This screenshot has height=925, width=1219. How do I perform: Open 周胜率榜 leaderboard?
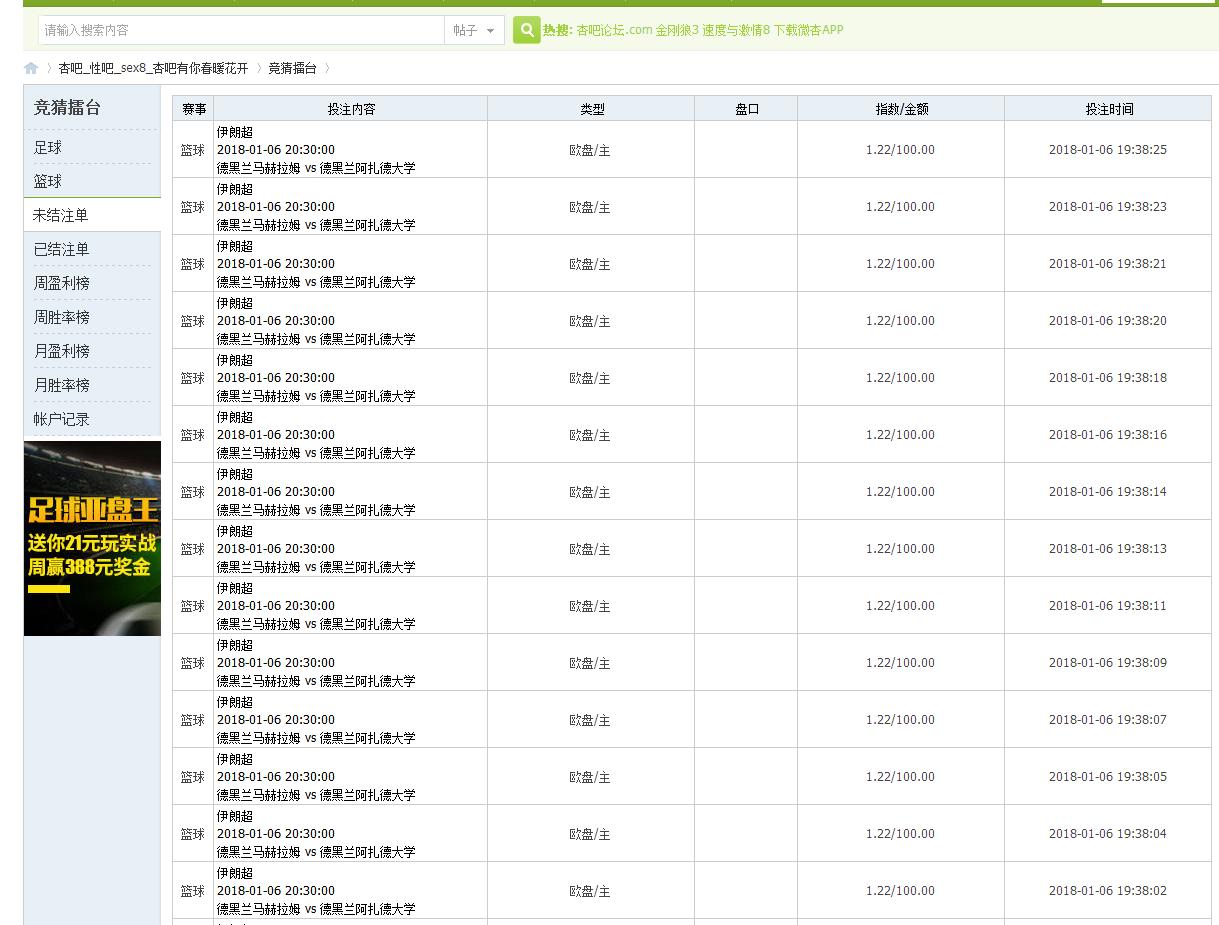[61, 317]
